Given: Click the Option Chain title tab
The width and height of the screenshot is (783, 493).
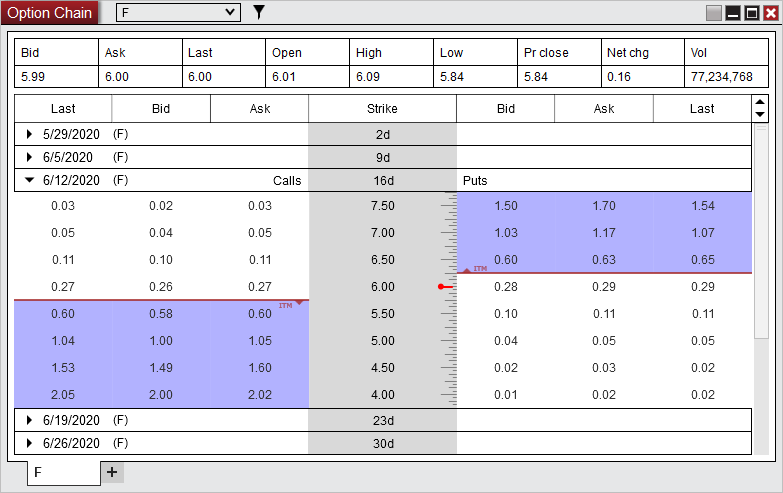Looking at the screenshot, I should pyautogui.click(x=50, y=13).
